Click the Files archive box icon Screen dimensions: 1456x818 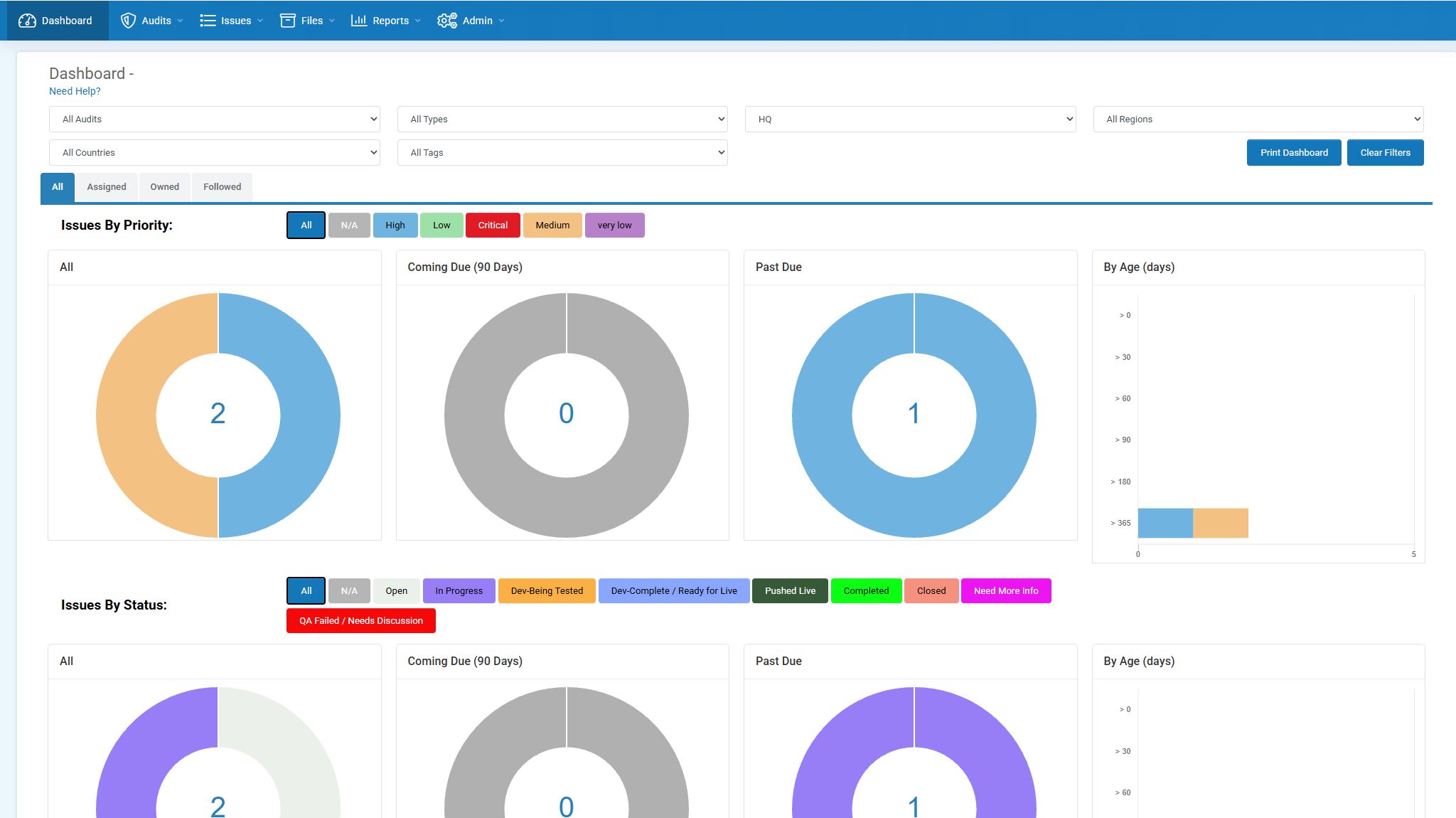[288, 21]
